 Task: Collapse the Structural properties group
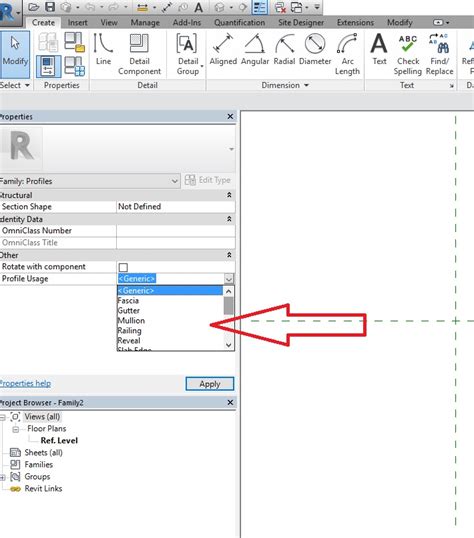point(229,195)
